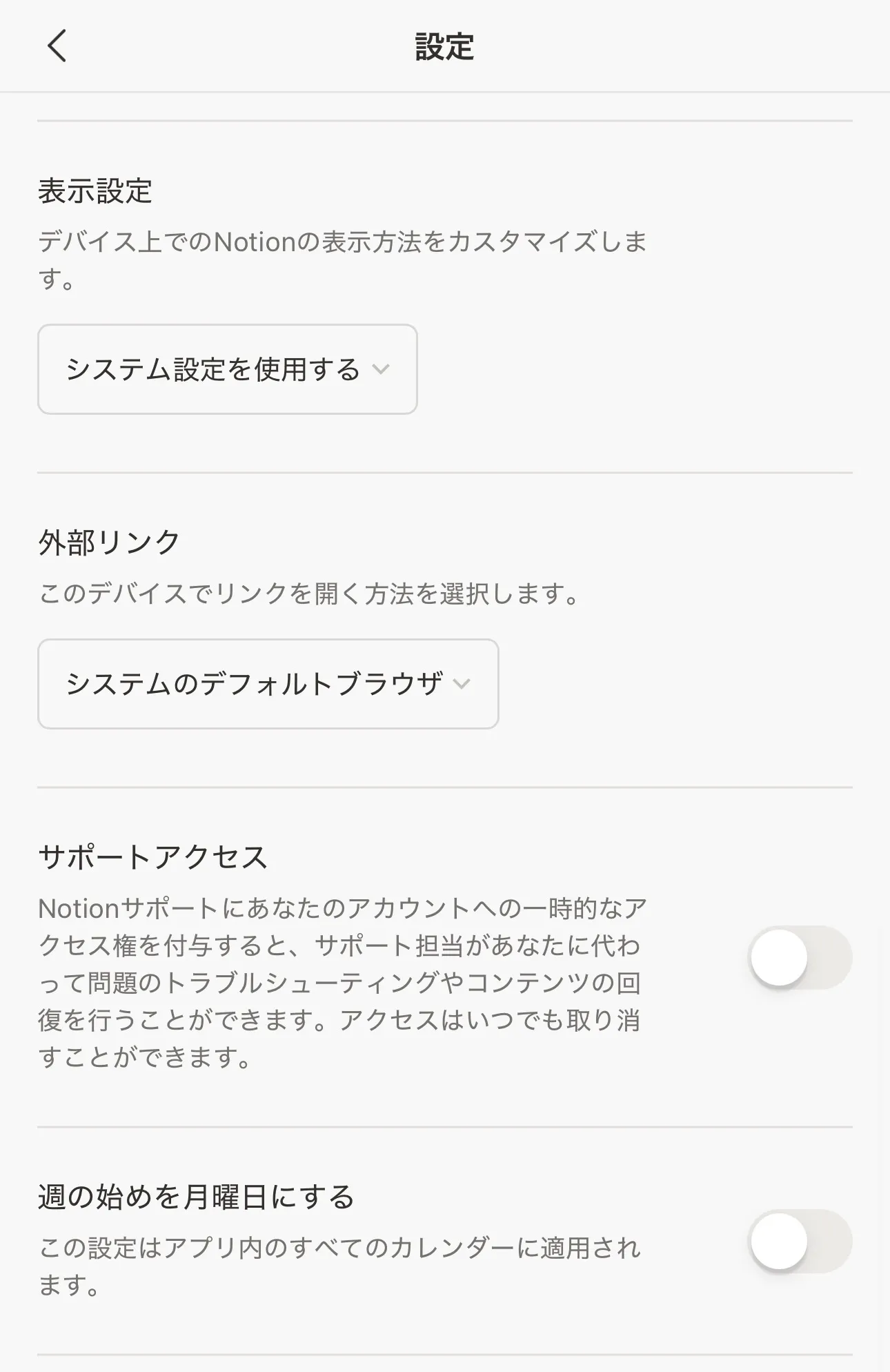
Task: Click the 表示設定 section heading
Action: (x=95, y=191)
